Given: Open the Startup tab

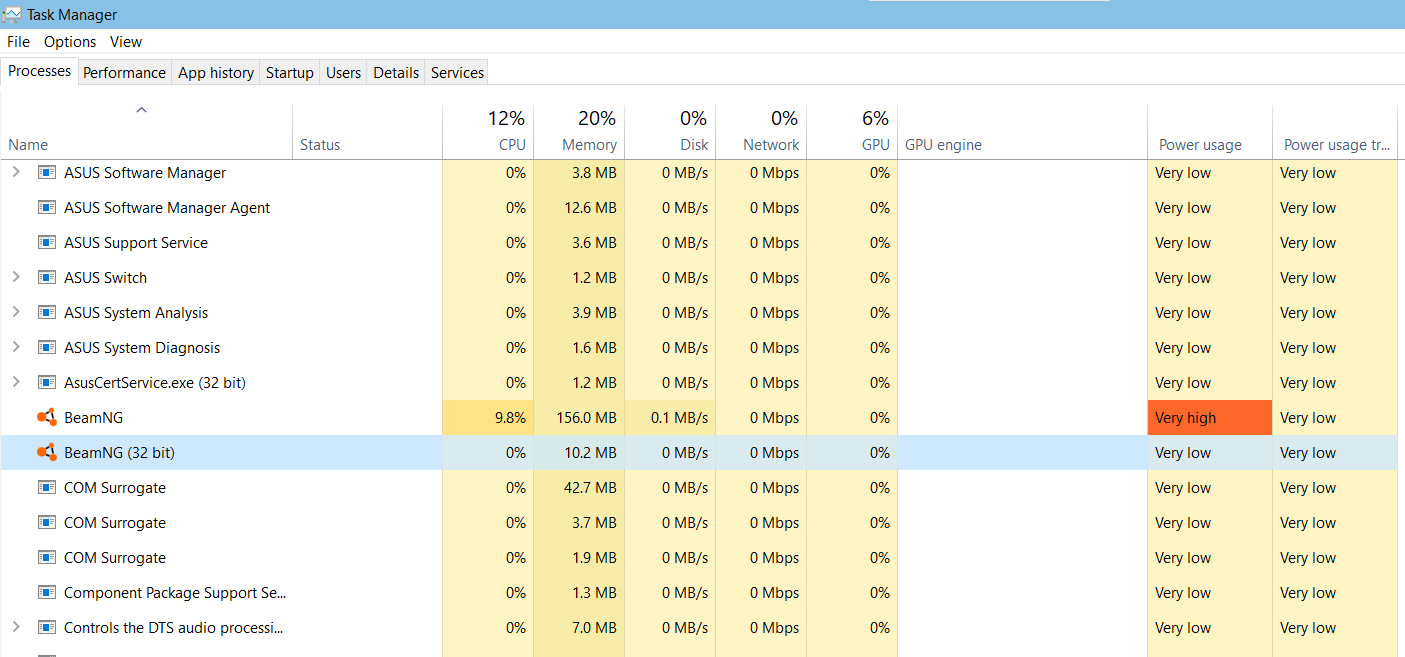Looking at the screenshot, I should [x=289, y=73].
